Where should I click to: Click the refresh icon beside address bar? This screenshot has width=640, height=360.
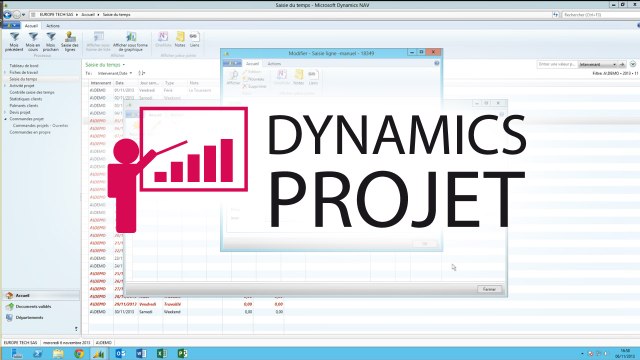[556, 15]
